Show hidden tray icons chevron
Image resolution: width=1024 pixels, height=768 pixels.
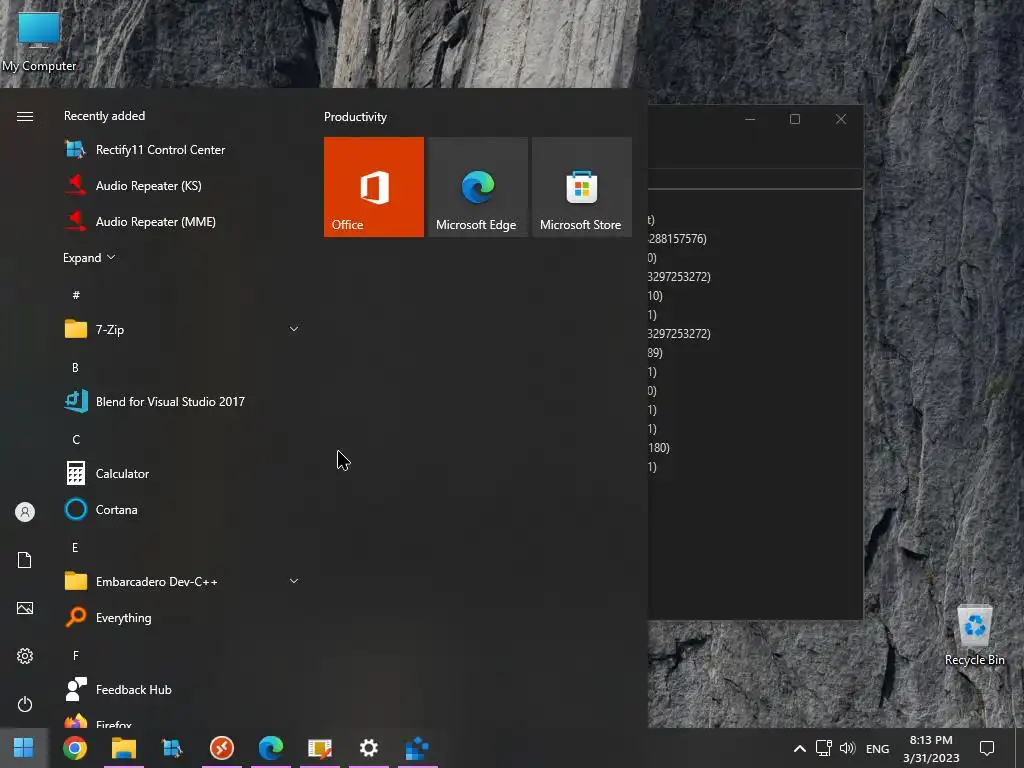coord(799,748)
